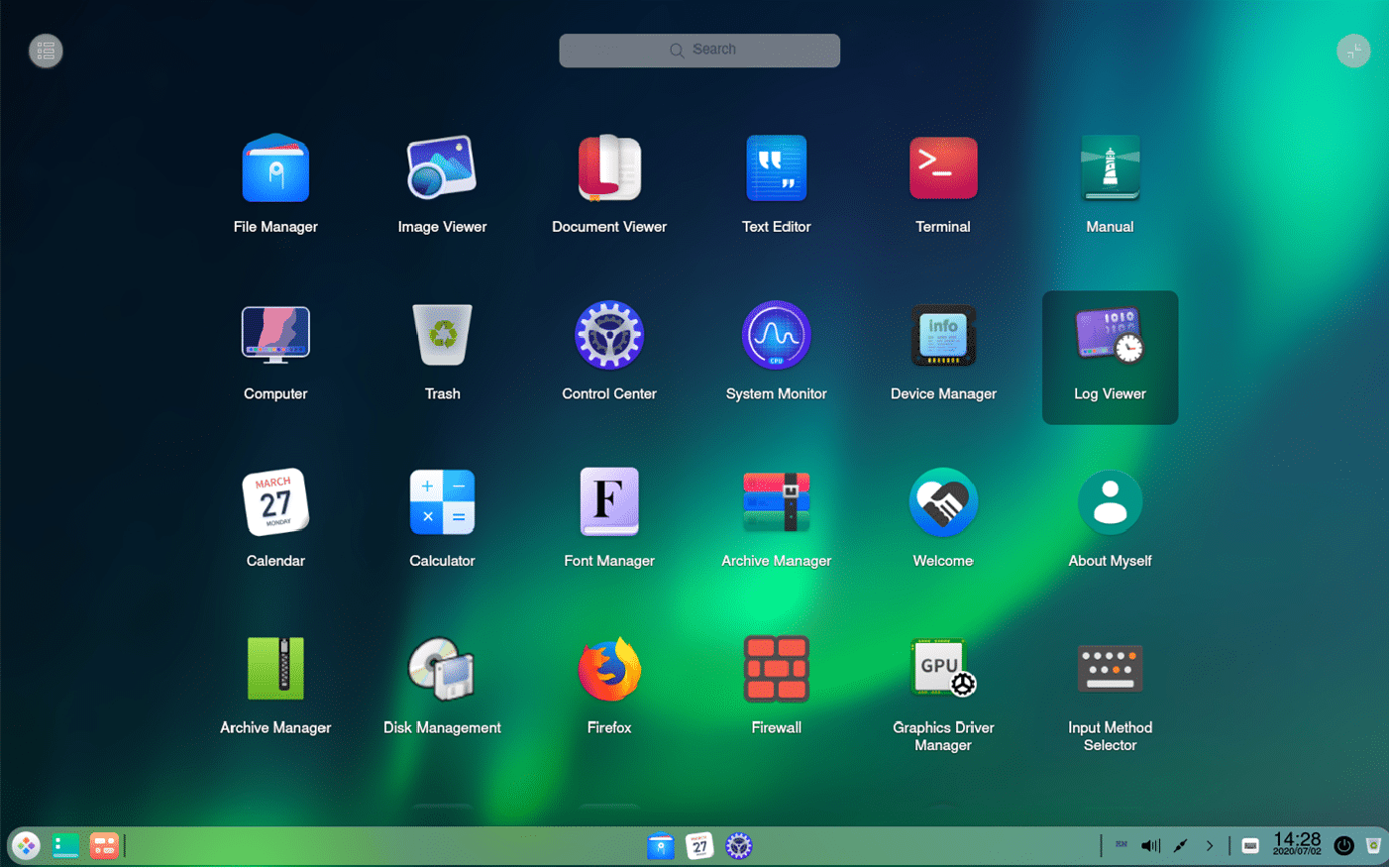
Task: Toggle the launcher display mode
Action: click(x=1353, y=50)
